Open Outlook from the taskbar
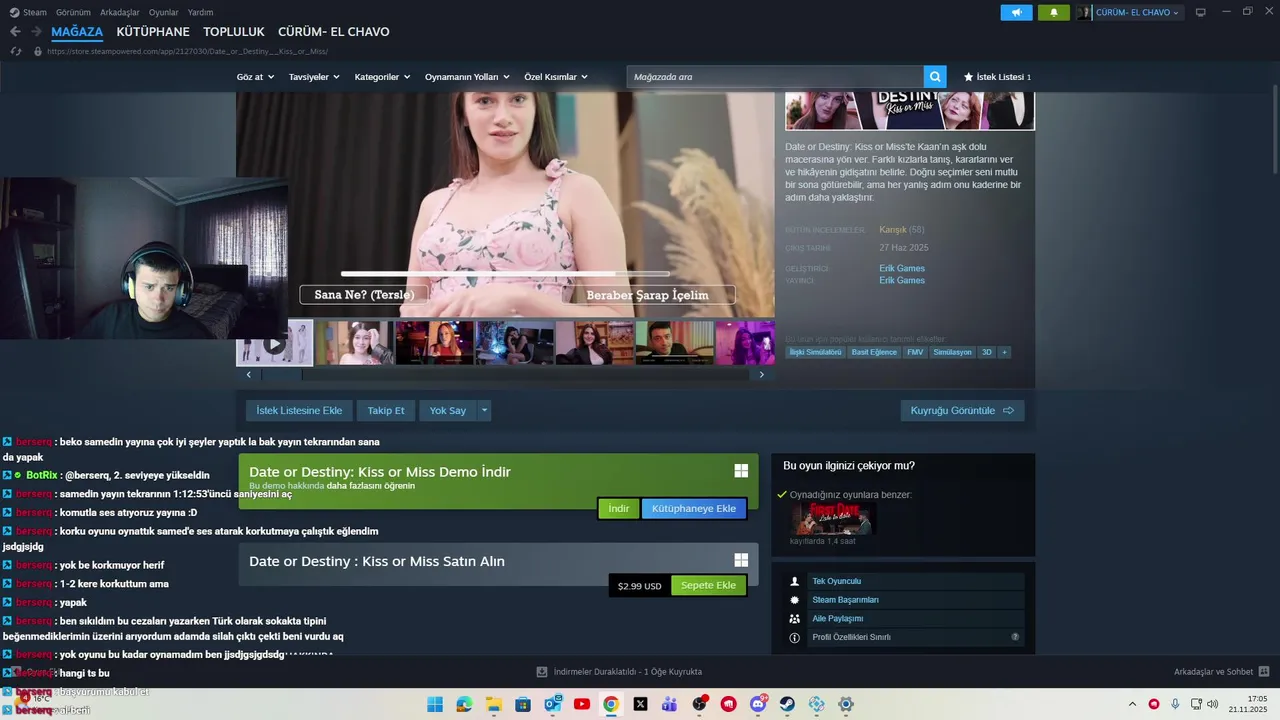1280x720 pixels. click(x=552, y=704)
